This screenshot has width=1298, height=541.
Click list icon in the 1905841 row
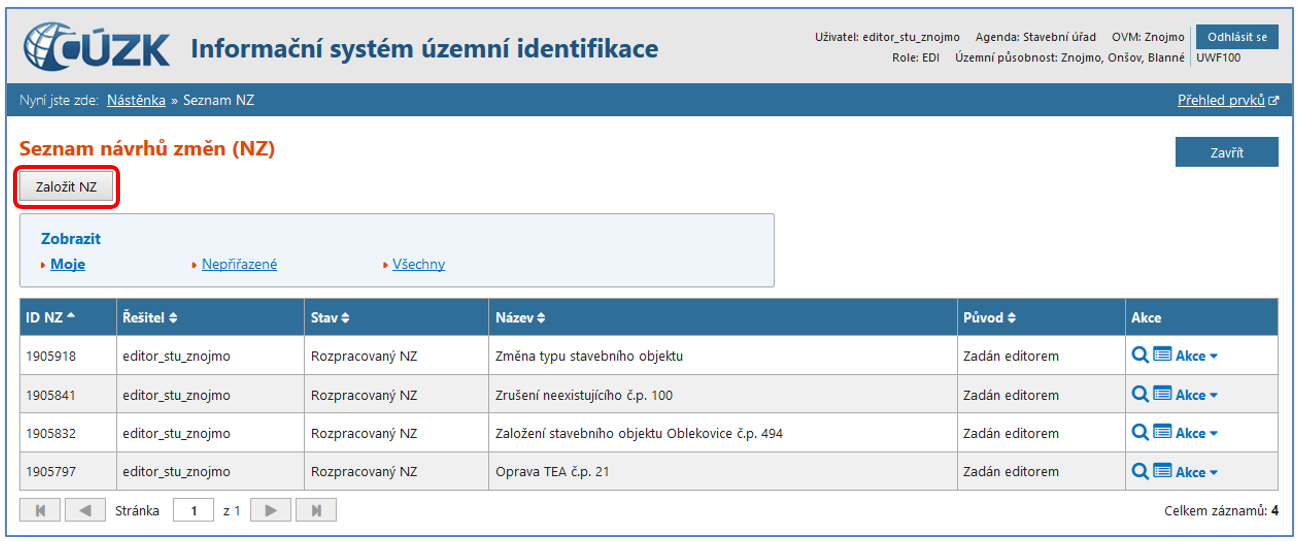[x=1162, y=394]
